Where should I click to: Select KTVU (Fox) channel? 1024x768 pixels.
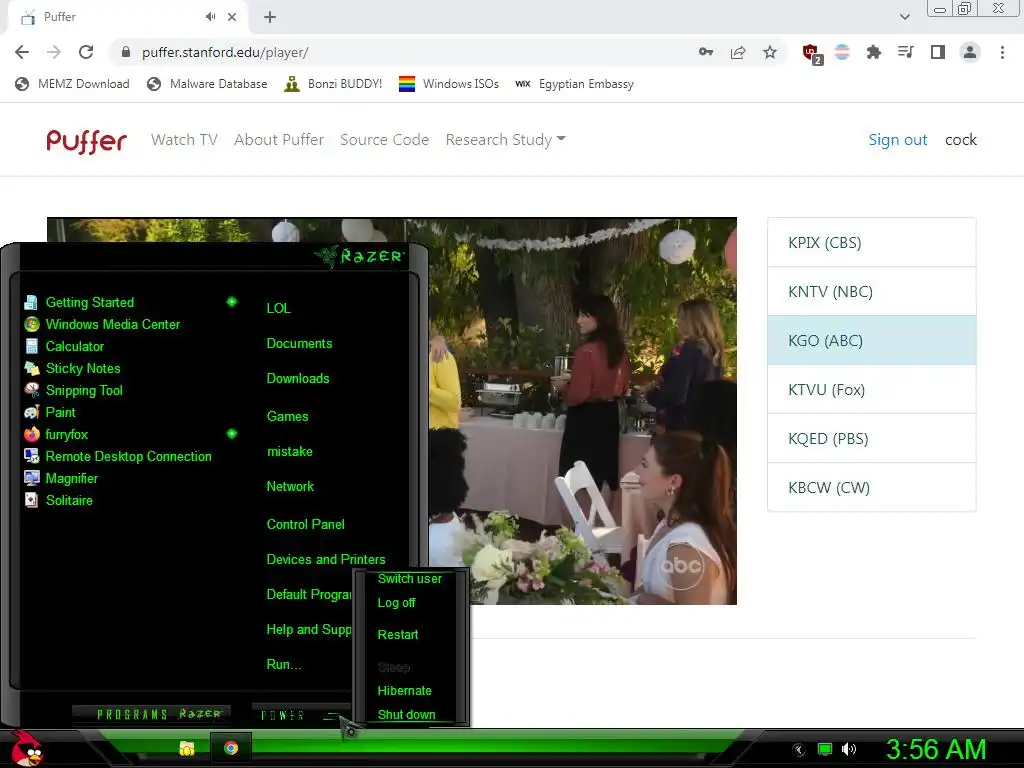point(872,389)
